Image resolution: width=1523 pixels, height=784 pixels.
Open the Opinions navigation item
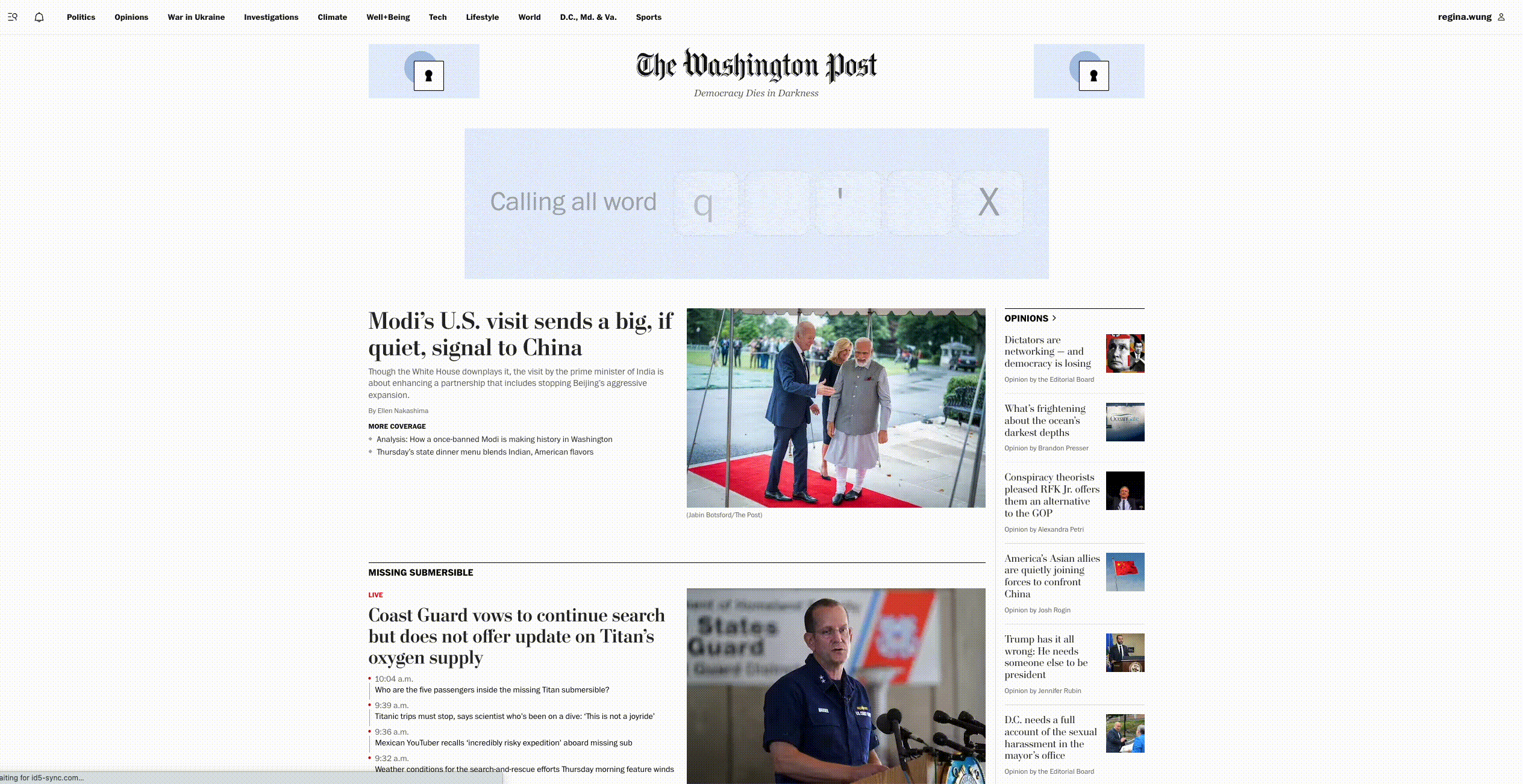(x=131, y=17)
